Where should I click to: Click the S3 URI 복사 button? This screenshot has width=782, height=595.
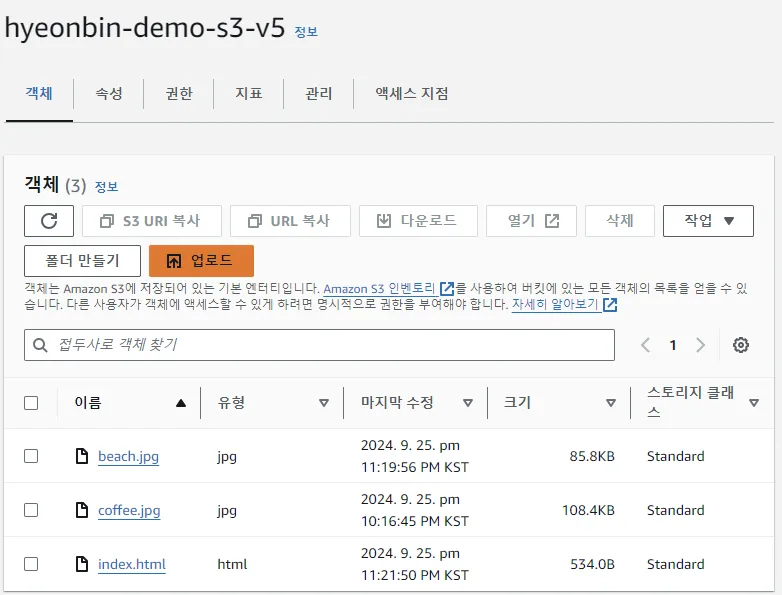pos(152,220)
